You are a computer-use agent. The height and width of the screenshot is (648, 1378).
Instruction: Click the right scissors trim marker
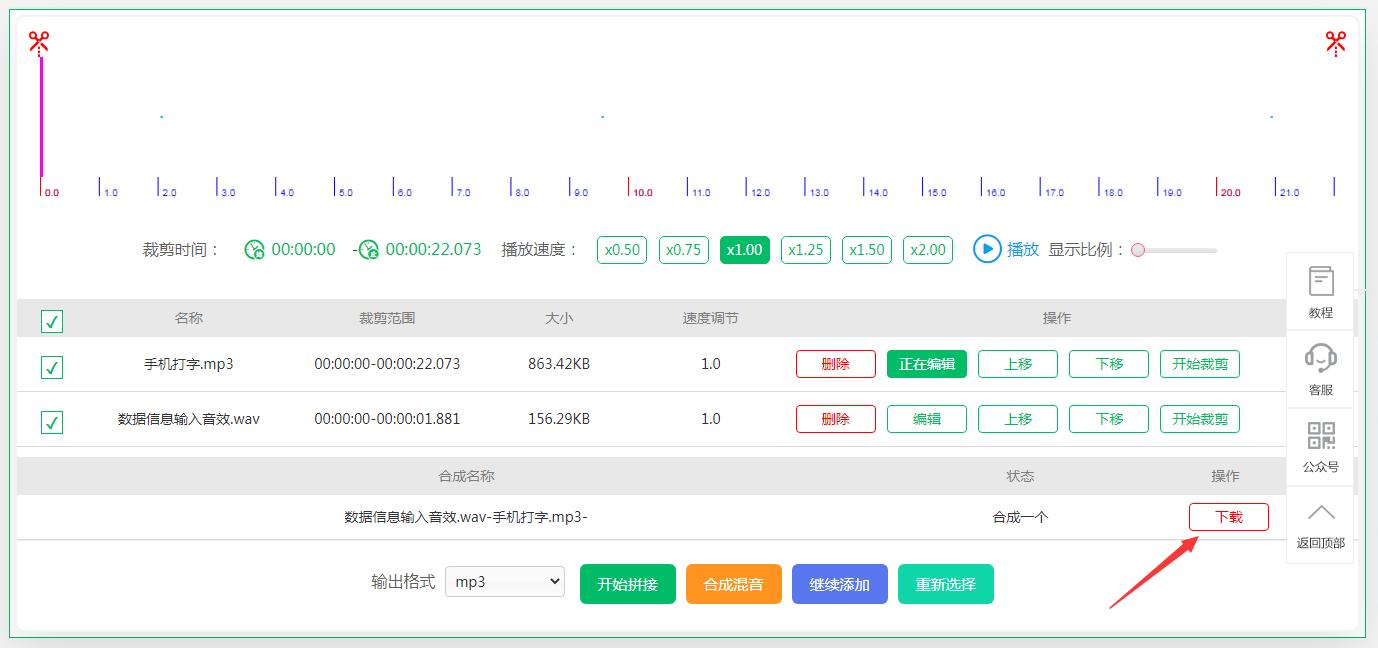coord(1335,42)
